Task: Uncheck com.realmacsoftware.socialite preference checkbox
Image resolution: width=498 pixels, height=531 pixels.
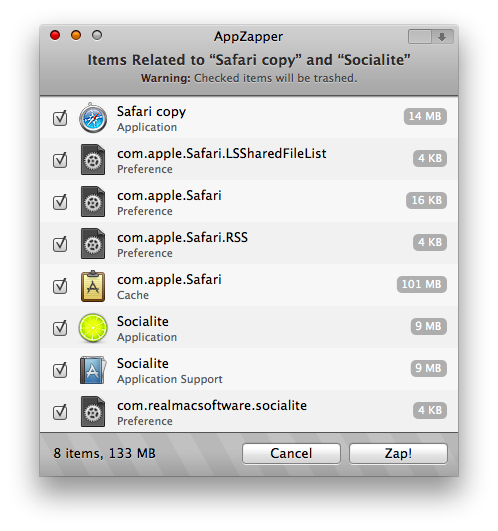Action: tap(60, 412)
